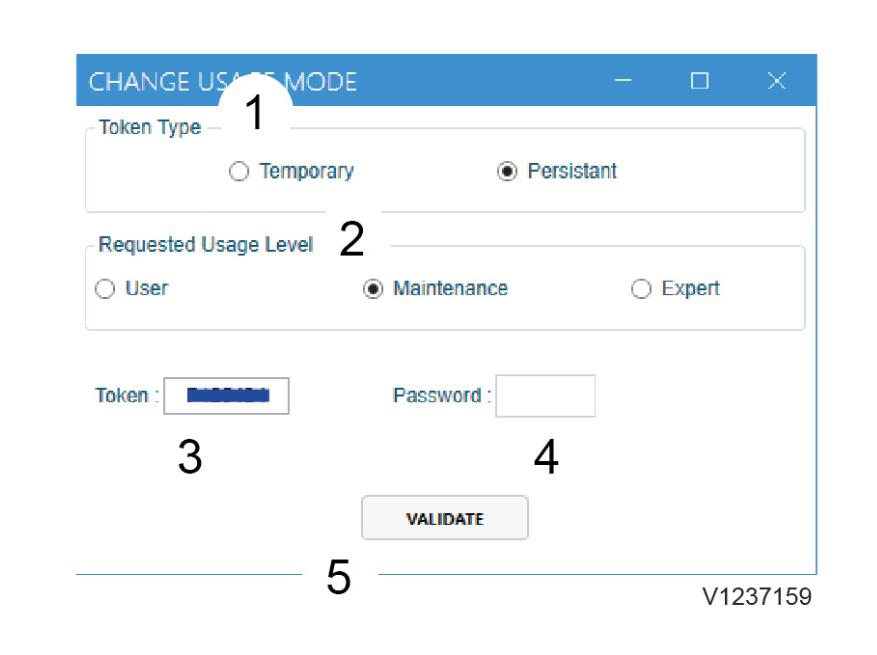Viewport: 877px width, 655px height.
Task: Click callout number 3 below the Token field
Action: 190,456
